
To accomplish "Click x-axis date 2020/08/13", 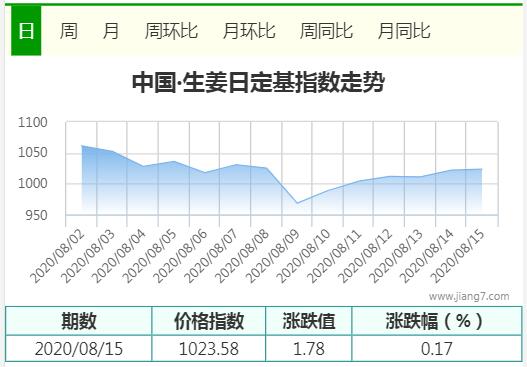I will click(397, 257).
